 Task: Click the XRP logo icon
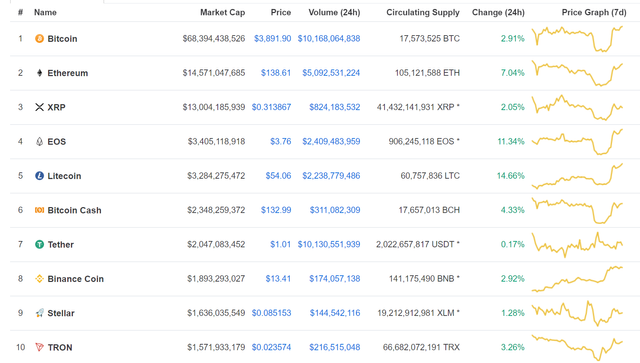39,107
